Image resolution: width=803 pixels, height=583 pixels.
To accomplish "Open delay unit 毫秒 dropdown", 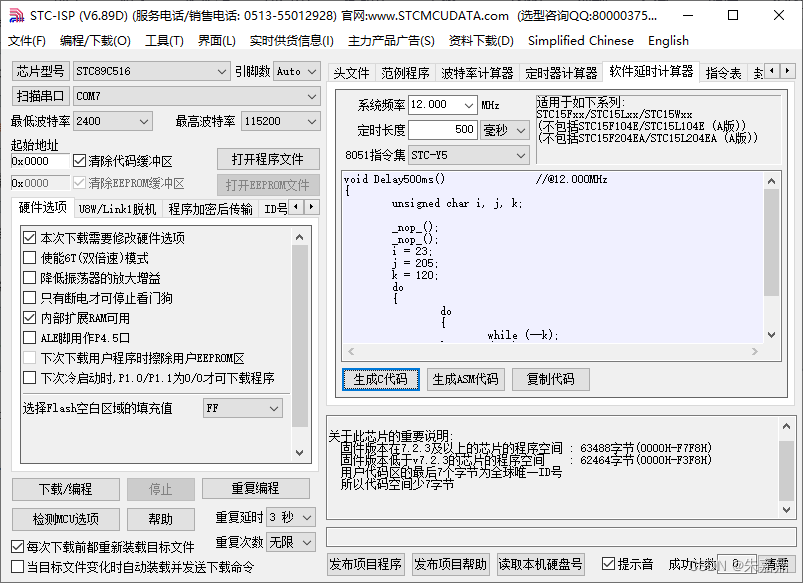I will click(x=504, y=130).
